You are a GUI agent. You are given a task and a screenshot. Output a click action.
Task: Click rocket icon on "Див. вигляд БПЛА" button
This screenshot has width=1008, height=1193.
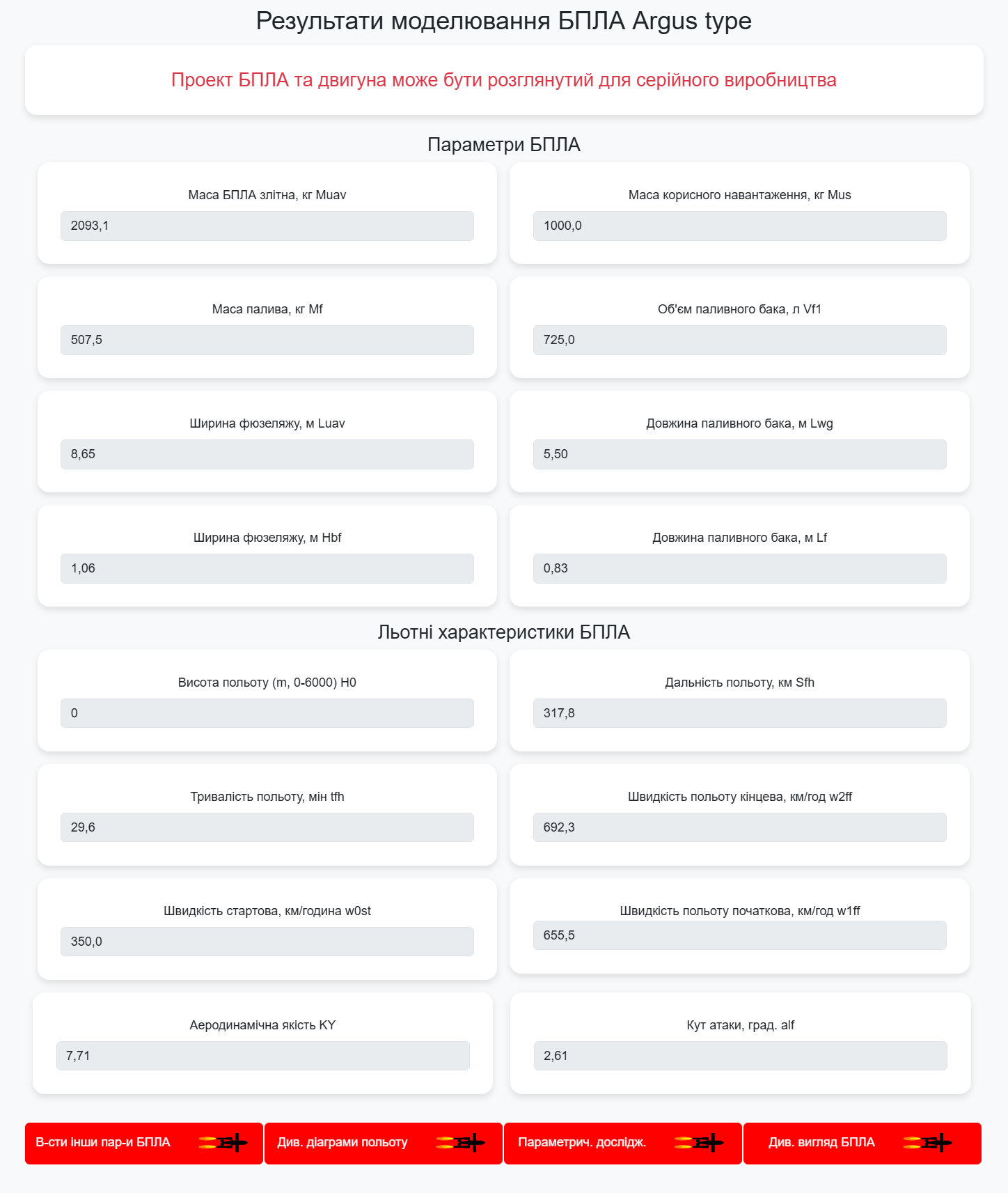point(927,1143)
